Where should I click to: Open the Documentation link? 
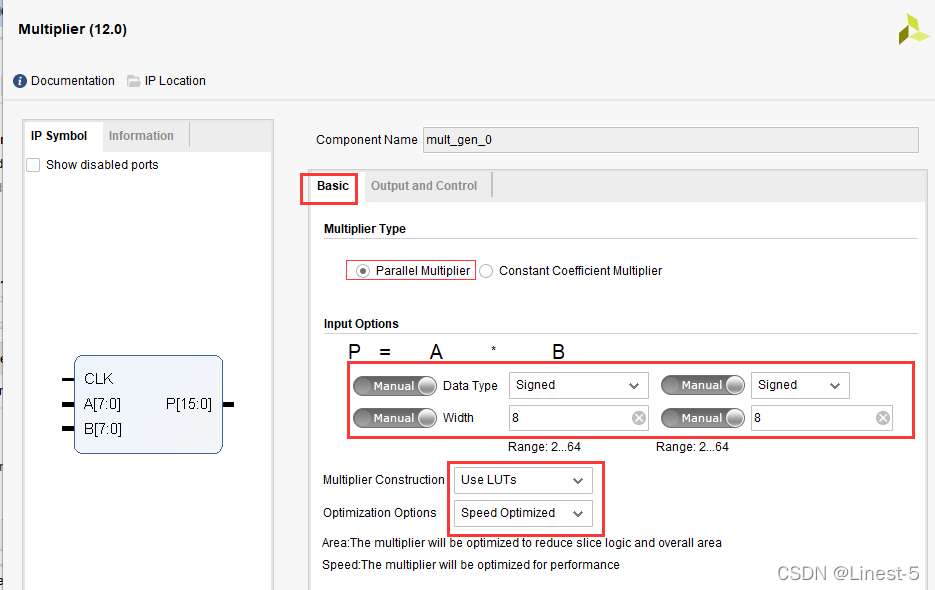pyautogui.click(x=73, y=81)
